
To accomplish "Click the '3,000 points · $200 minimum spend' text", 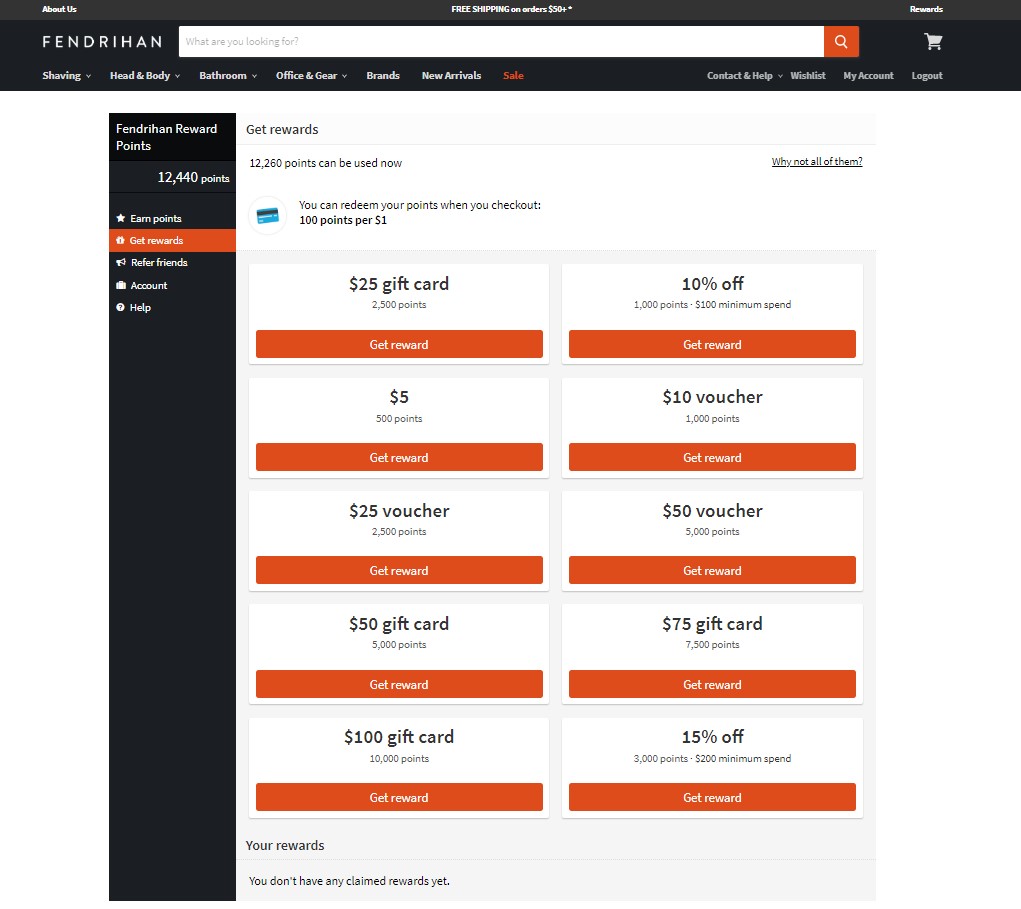I will pos(712,759).
